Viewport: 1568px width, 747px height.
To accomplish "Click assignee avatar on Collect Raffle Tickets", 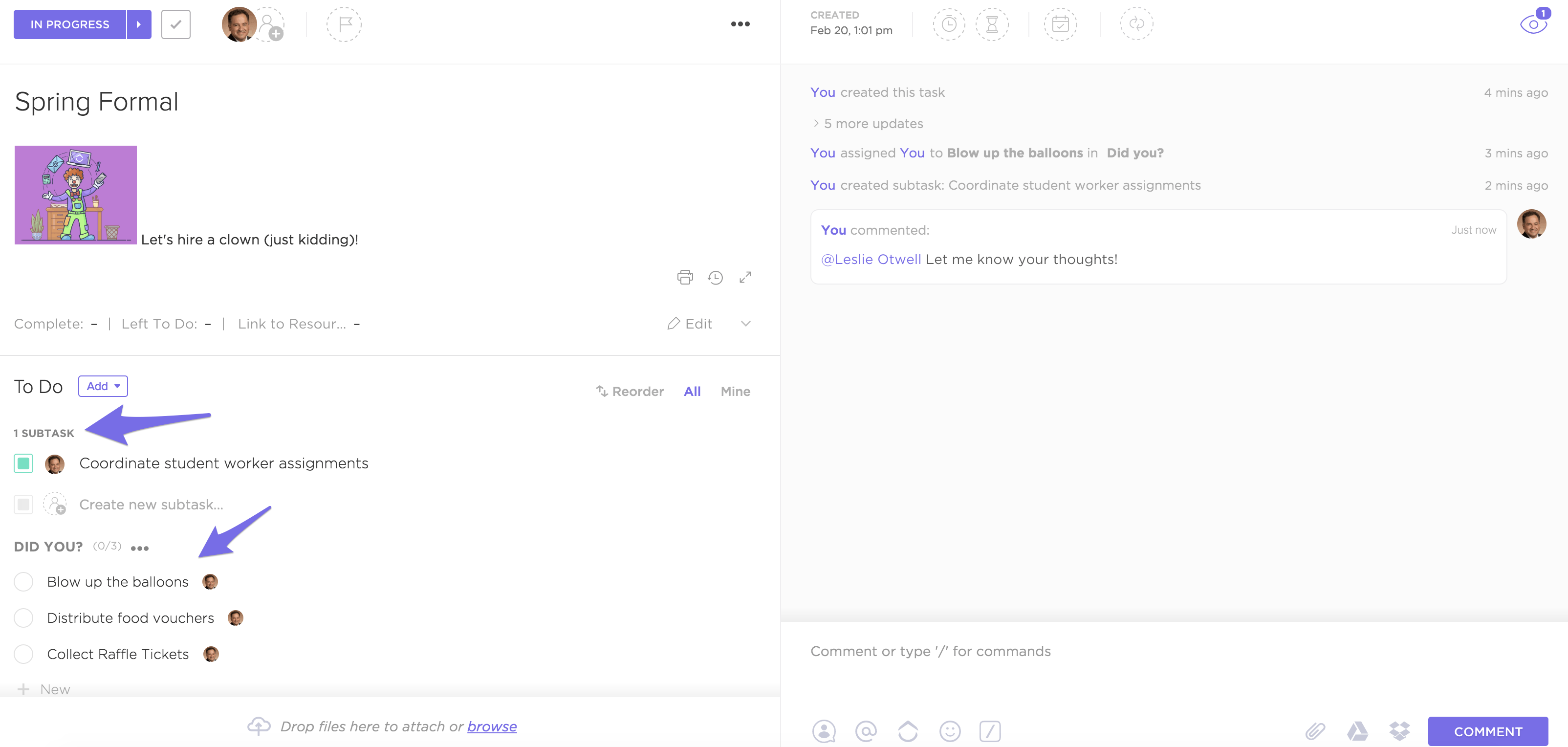I will 211,654.
